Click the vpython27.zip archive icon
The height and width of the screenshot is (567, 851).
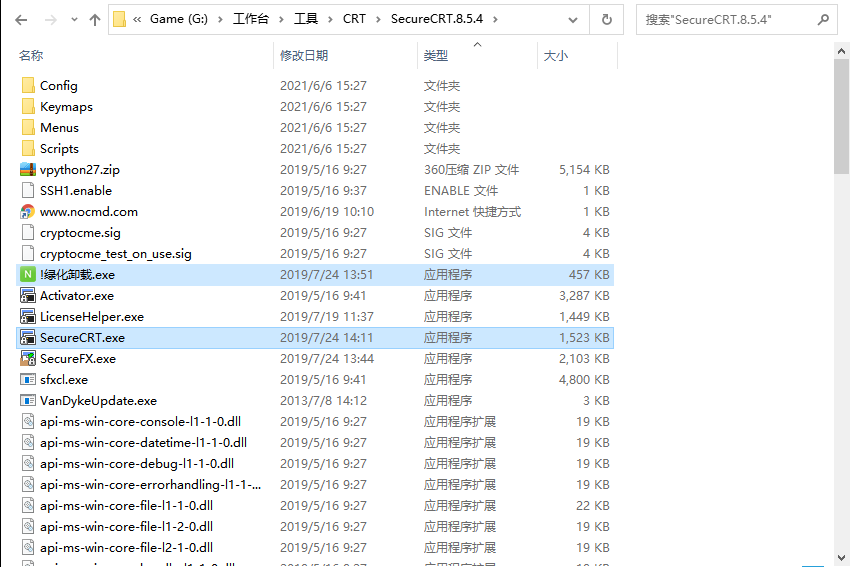tap(28, 170)
